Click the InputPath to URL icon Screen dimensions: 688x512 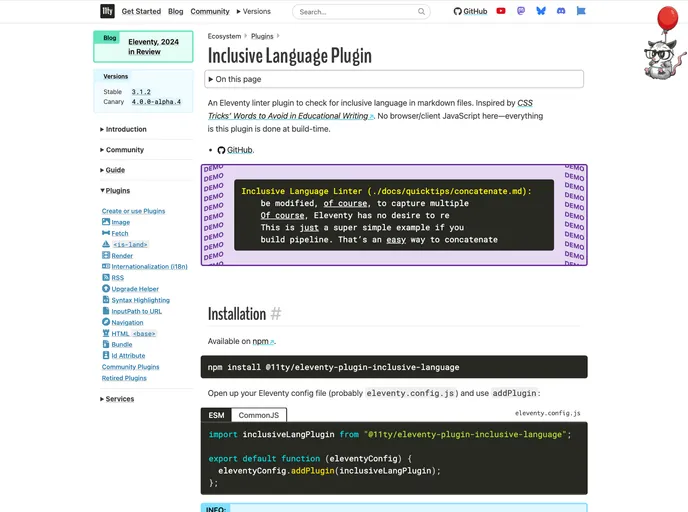point(106,311)
